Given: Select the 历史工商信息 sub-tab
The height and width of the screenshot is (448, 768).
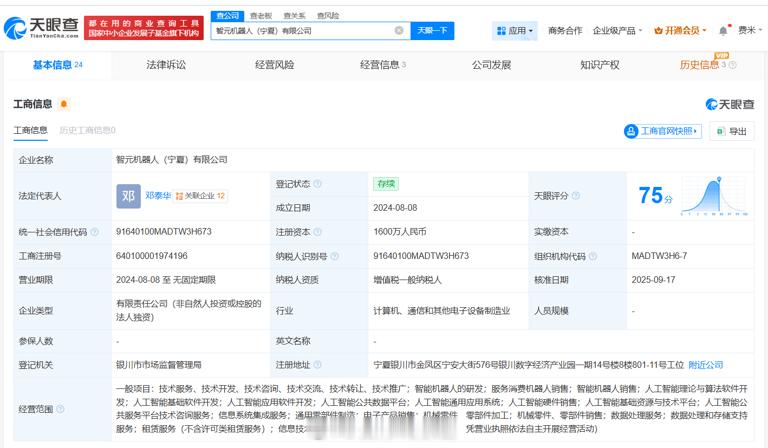Looking at the screenshot, I should tap(87, 130).
